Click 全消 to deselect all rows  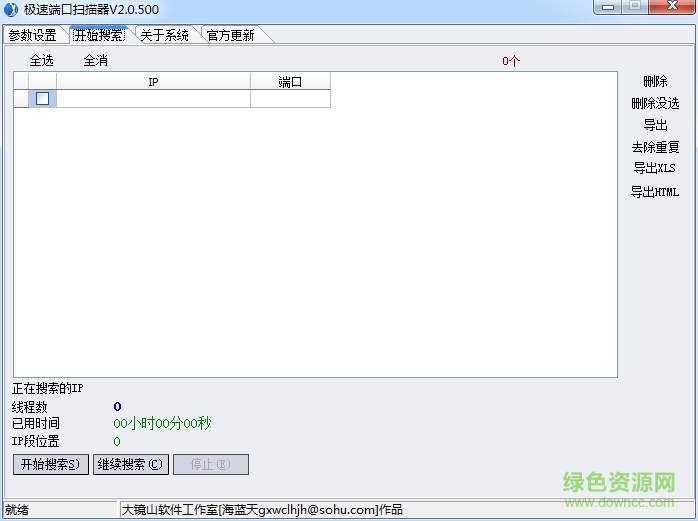(95, 61)
